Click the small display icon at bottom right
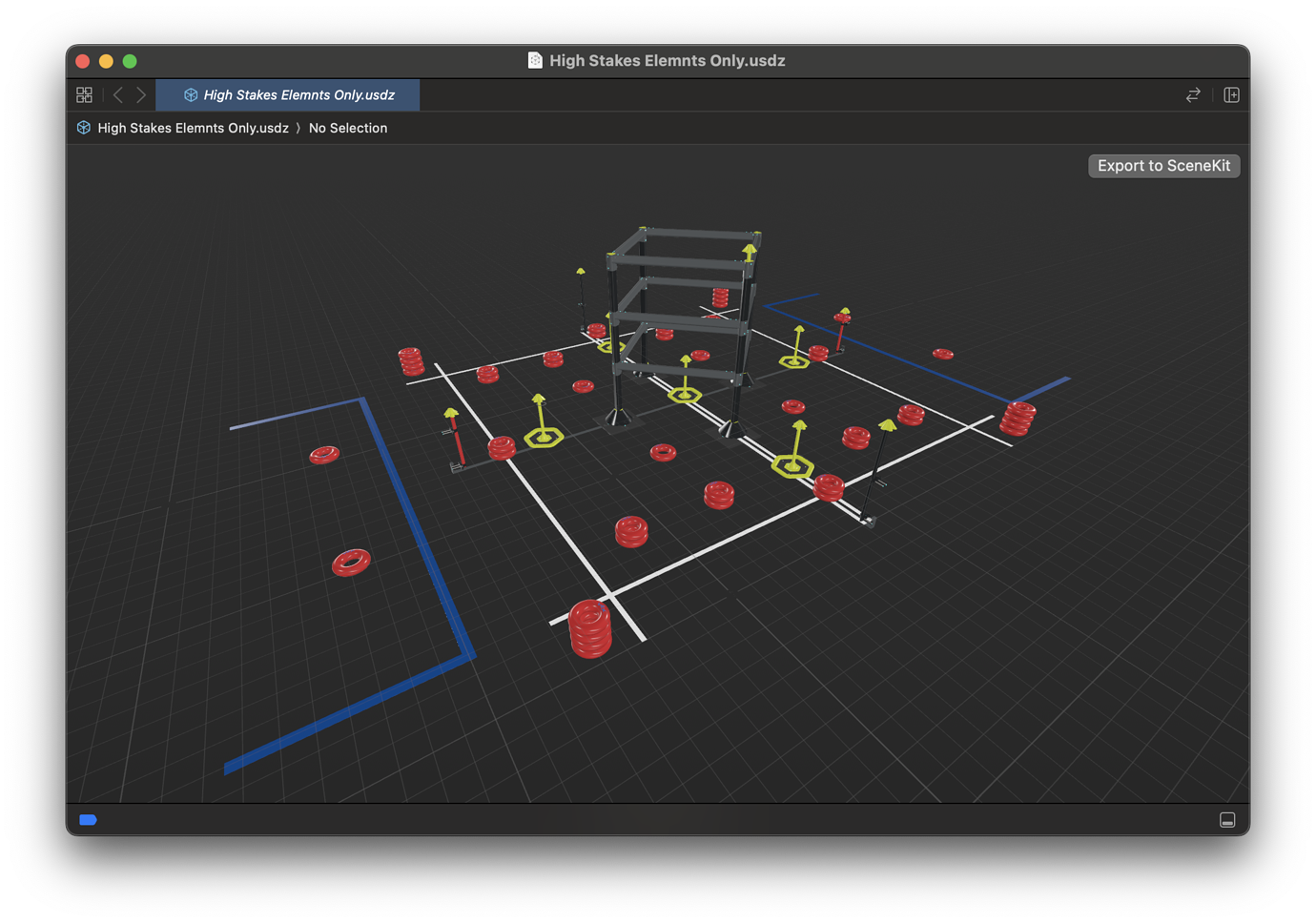The height and width of the screenshot is (923, 1316). 1227,819
